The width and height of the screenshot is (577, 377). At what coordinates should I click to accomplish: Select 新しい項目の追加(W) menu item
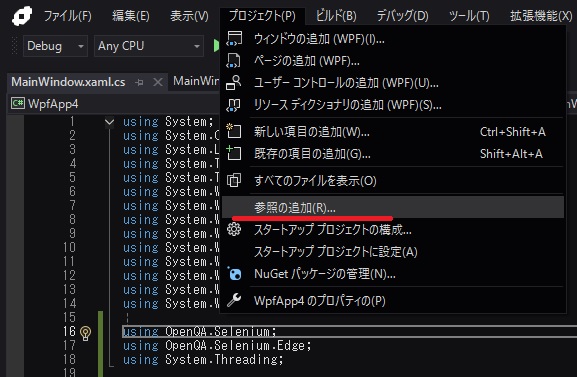point(393,131)
